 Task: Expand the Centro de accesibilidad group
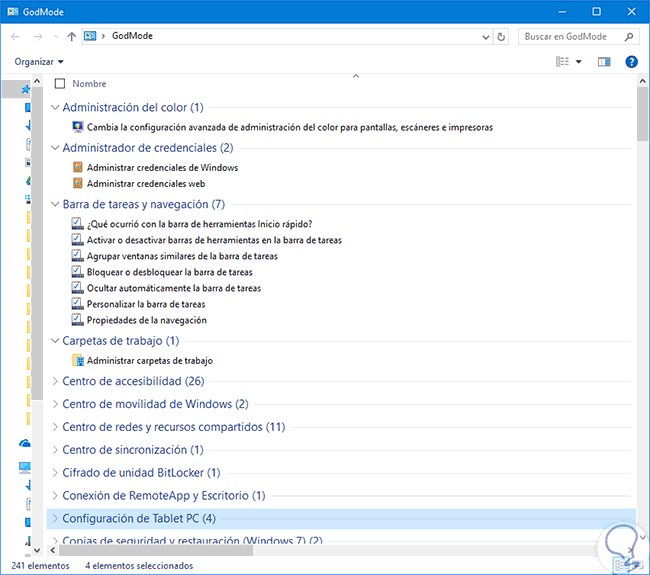(55, 381)
